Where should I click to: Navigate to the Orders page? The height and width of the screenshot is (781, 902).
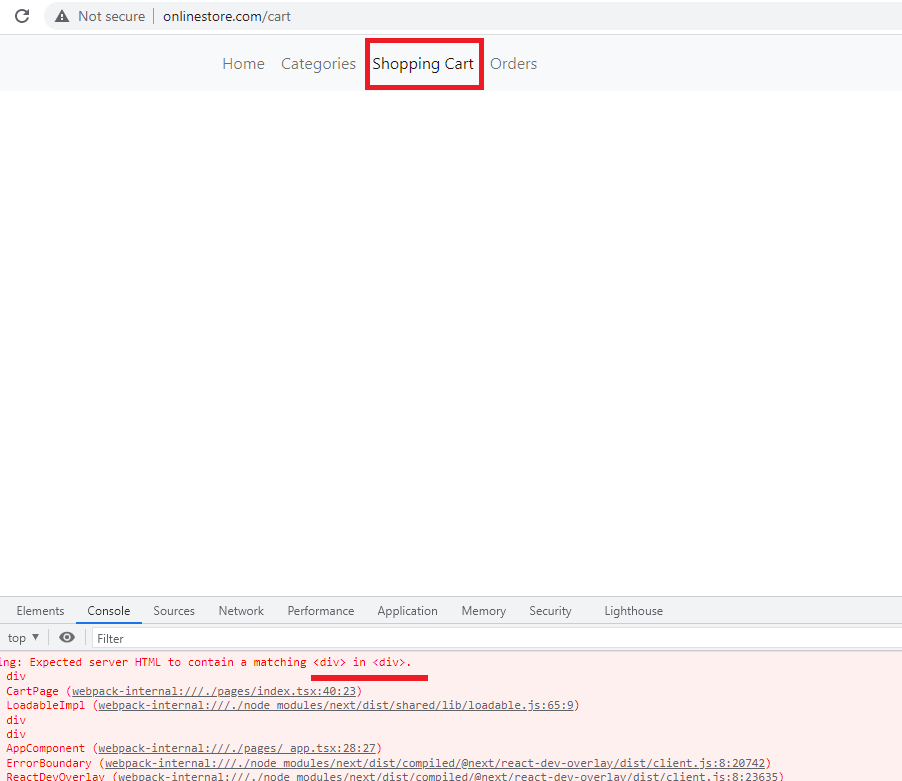(513, 64)
